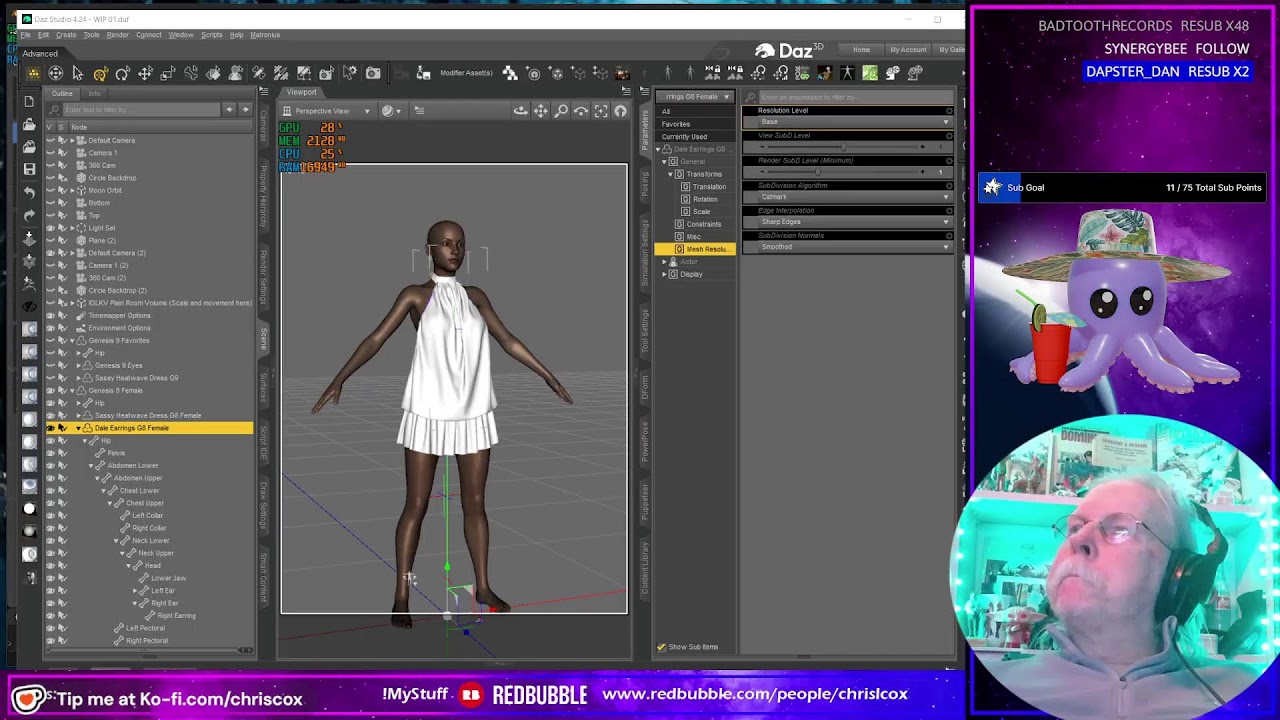The image size is (1280, 720).
Task: Click the Orbit camera control in viewport
Action: click(521, 111)
